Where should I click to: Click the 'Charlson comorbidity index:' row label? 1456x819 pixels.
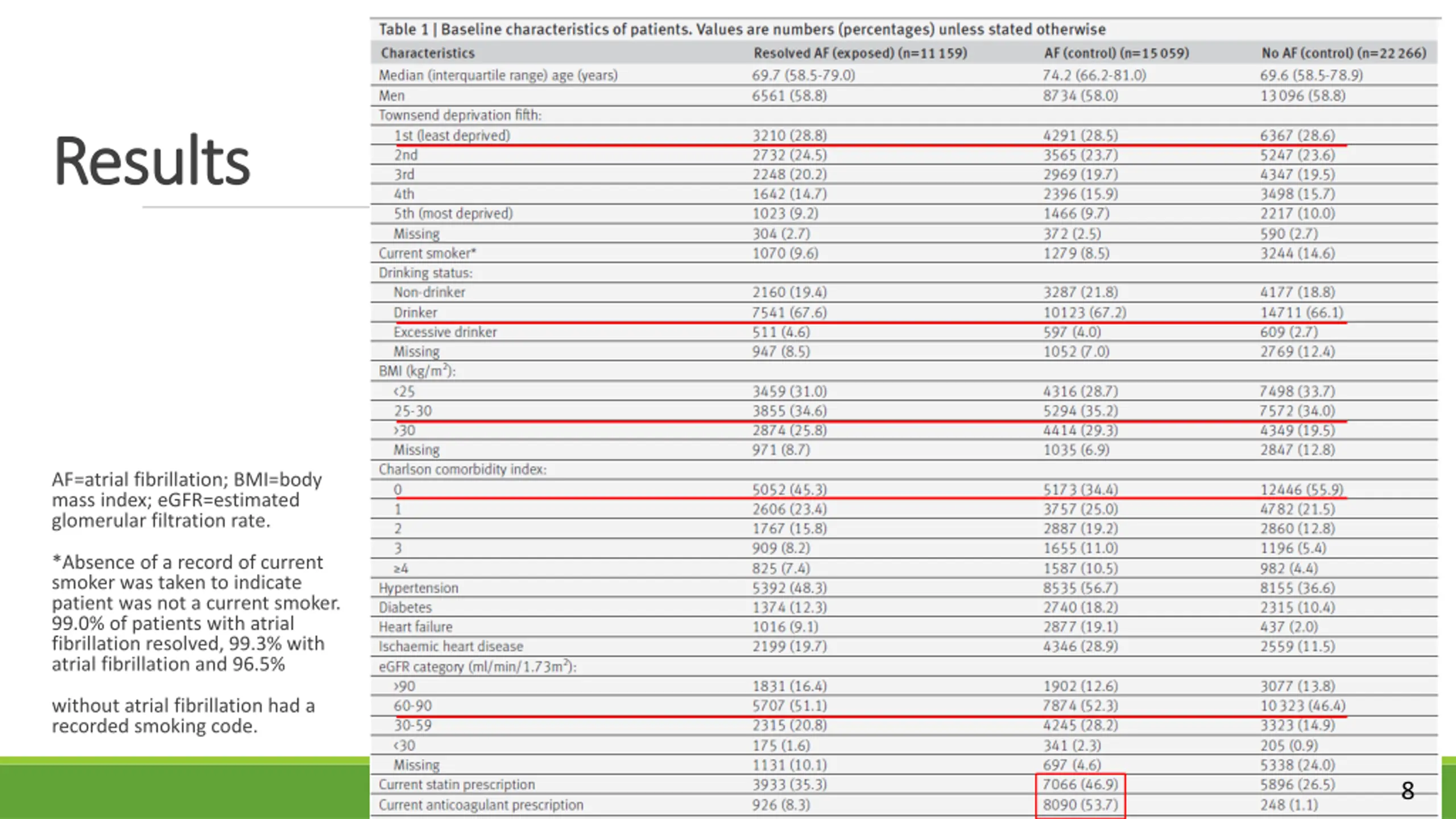click(462, 470)
